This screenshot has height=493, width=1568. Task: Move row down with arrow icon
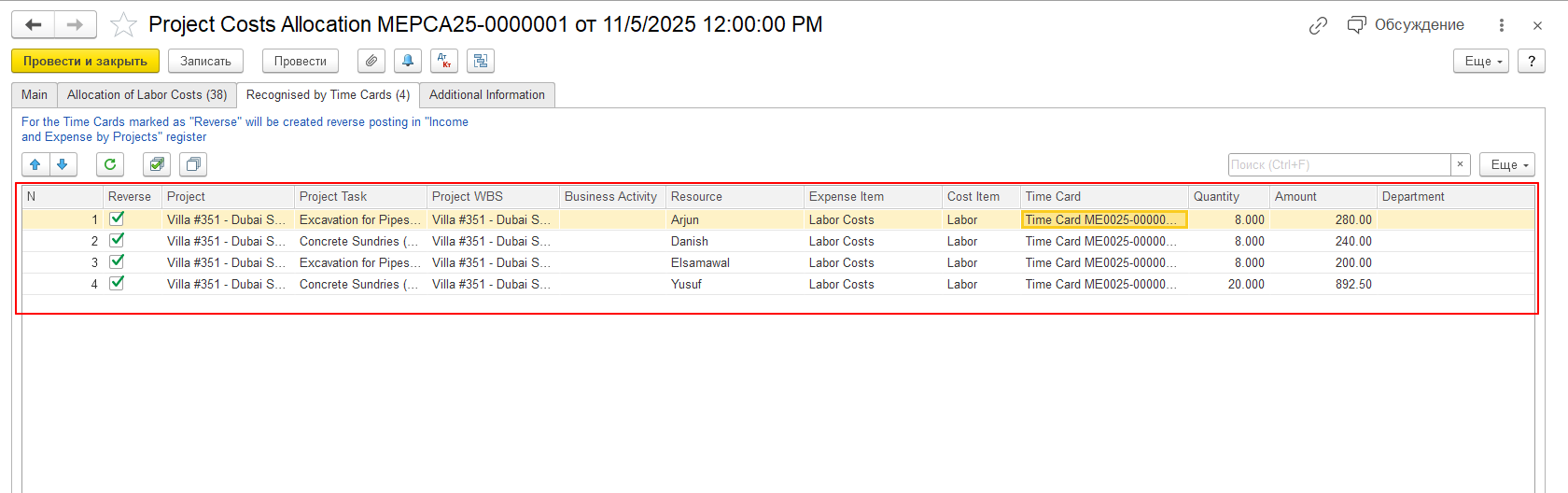(x=63, y=164)
